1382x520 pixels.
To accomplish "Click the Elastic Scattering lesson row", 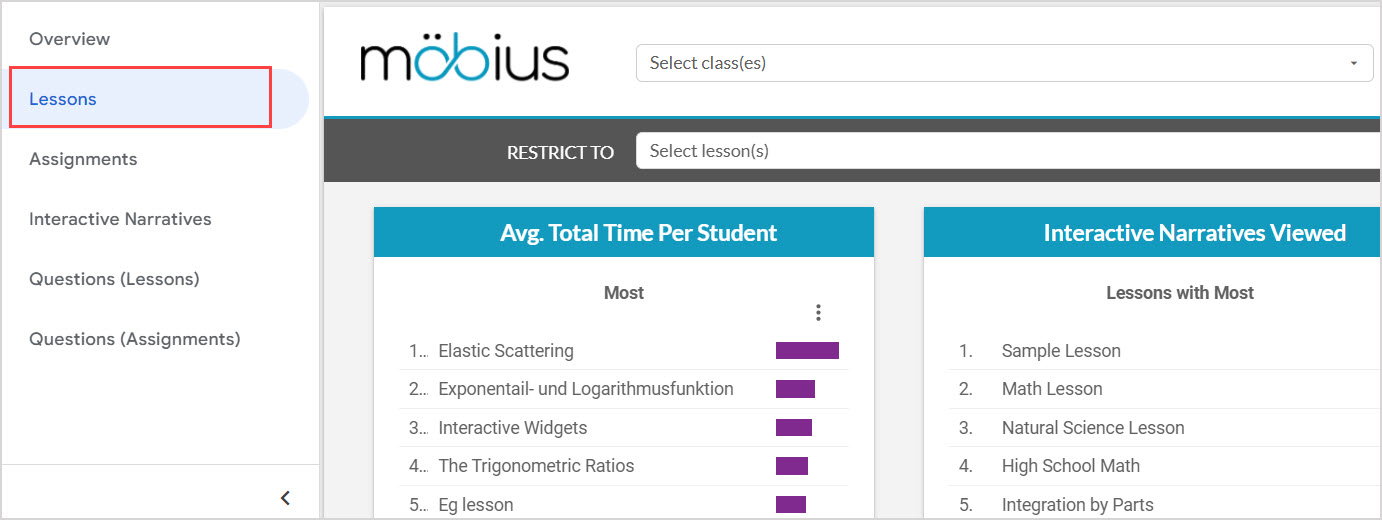I will 506,351.
